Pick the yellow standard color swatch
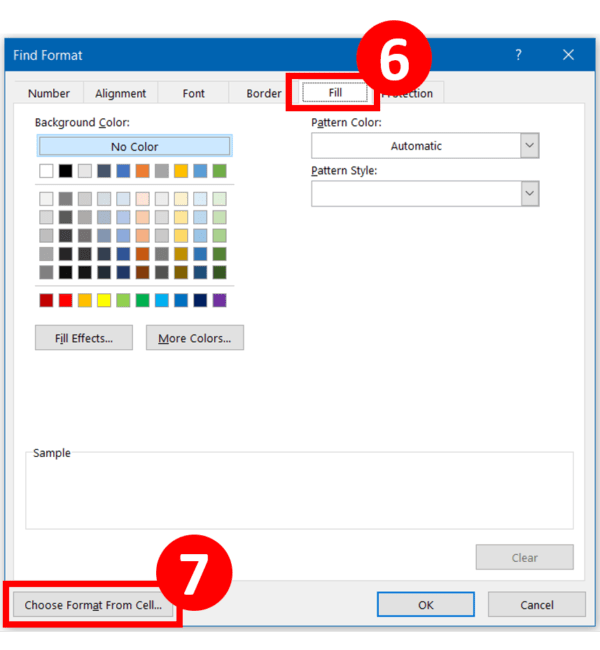600x650 pixels. (x=104, y=300)
